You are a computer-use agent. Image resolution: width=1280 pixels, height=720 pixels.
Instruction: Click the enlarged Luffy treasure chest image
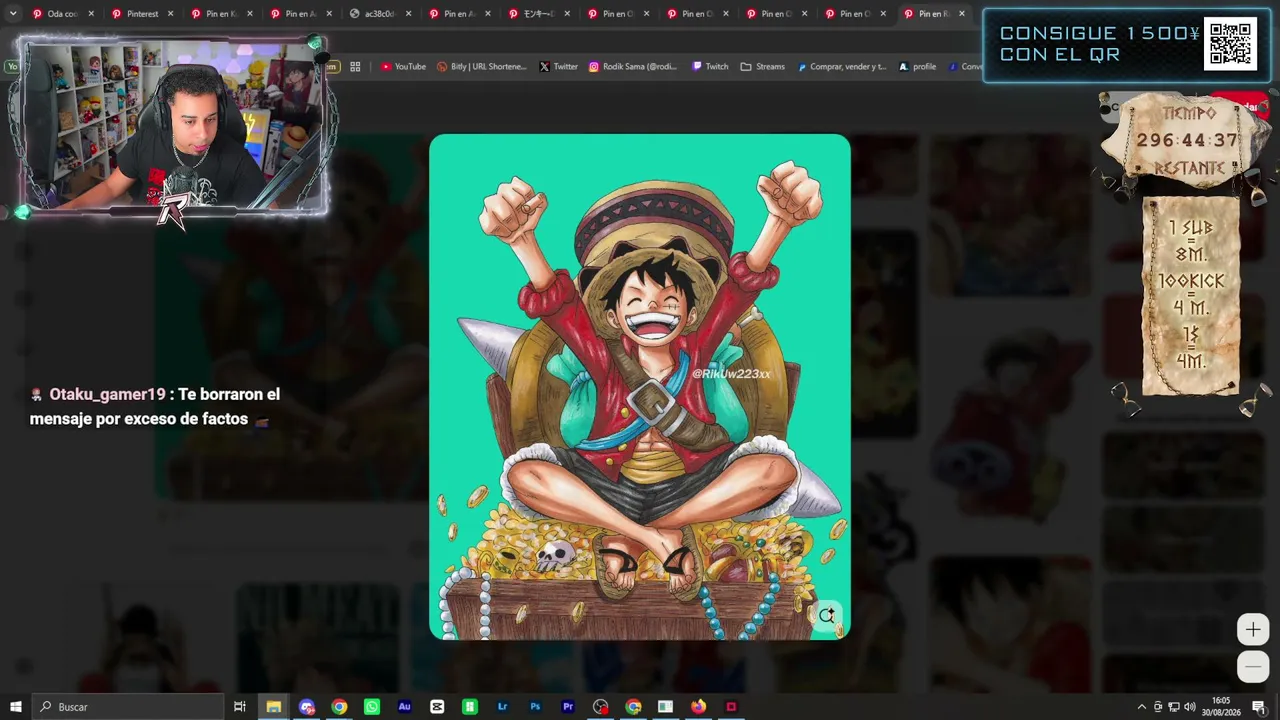point(640,387)
